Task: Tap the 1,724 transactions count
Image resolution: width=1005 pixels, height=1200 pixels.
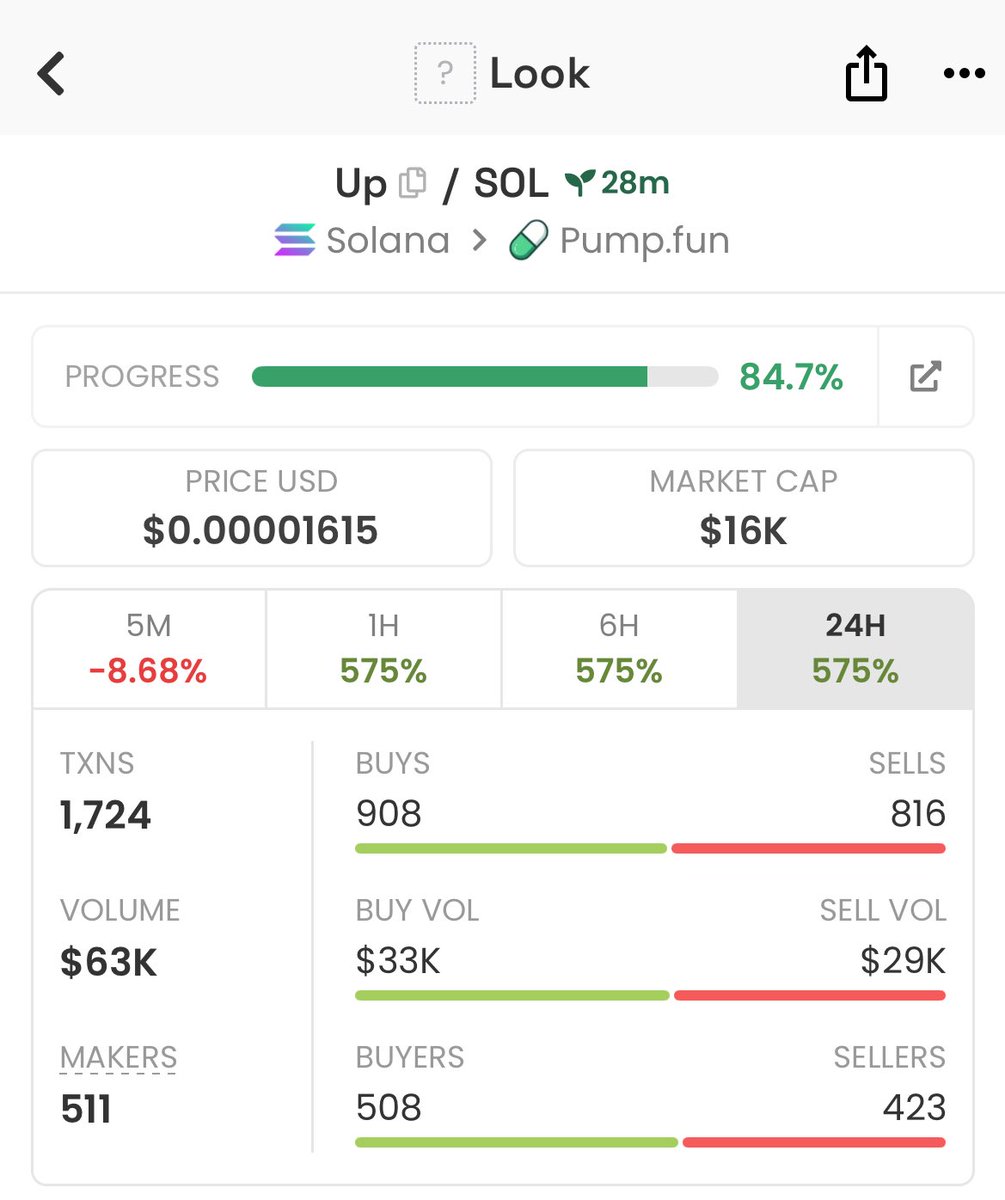Action: (x=105, y=816)
